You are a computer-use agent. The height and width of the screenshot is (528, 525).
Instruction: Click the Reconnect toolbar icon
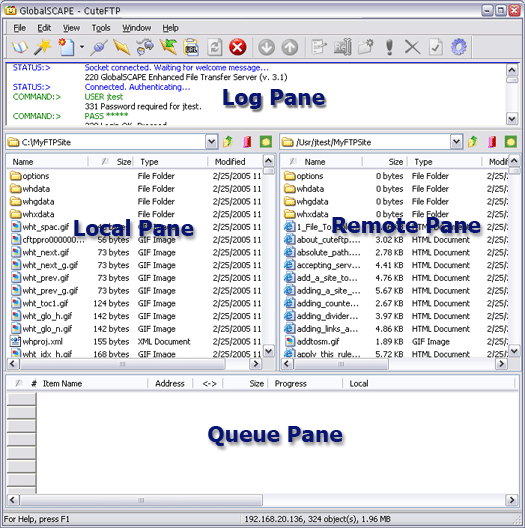[x=215, y=47]
